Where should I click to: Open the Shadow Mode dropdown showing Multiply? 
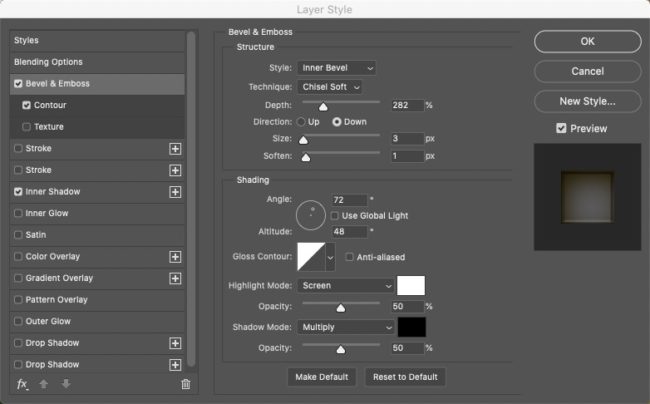[345, 327]
